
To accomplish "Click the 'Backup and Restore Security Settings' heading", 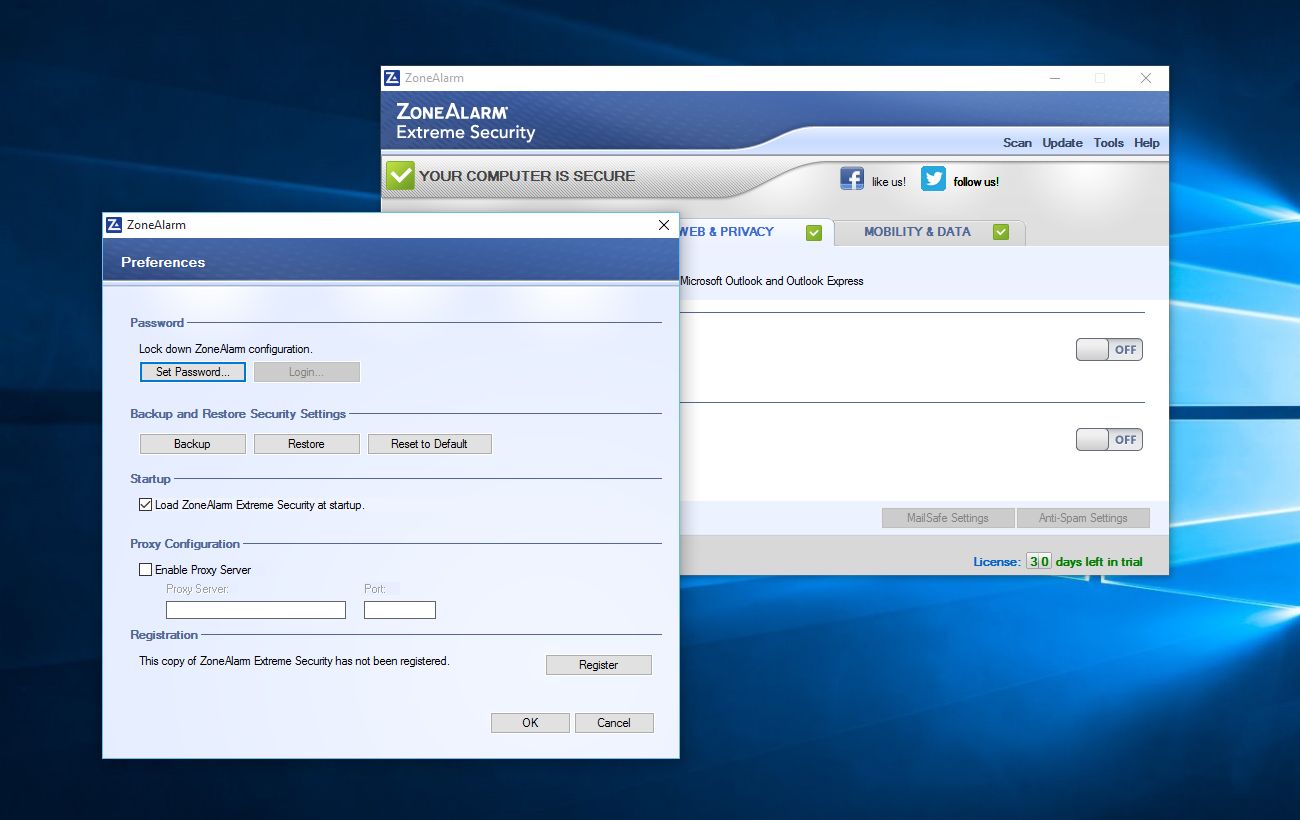I will pyautogui.click(x=238, y=414).
